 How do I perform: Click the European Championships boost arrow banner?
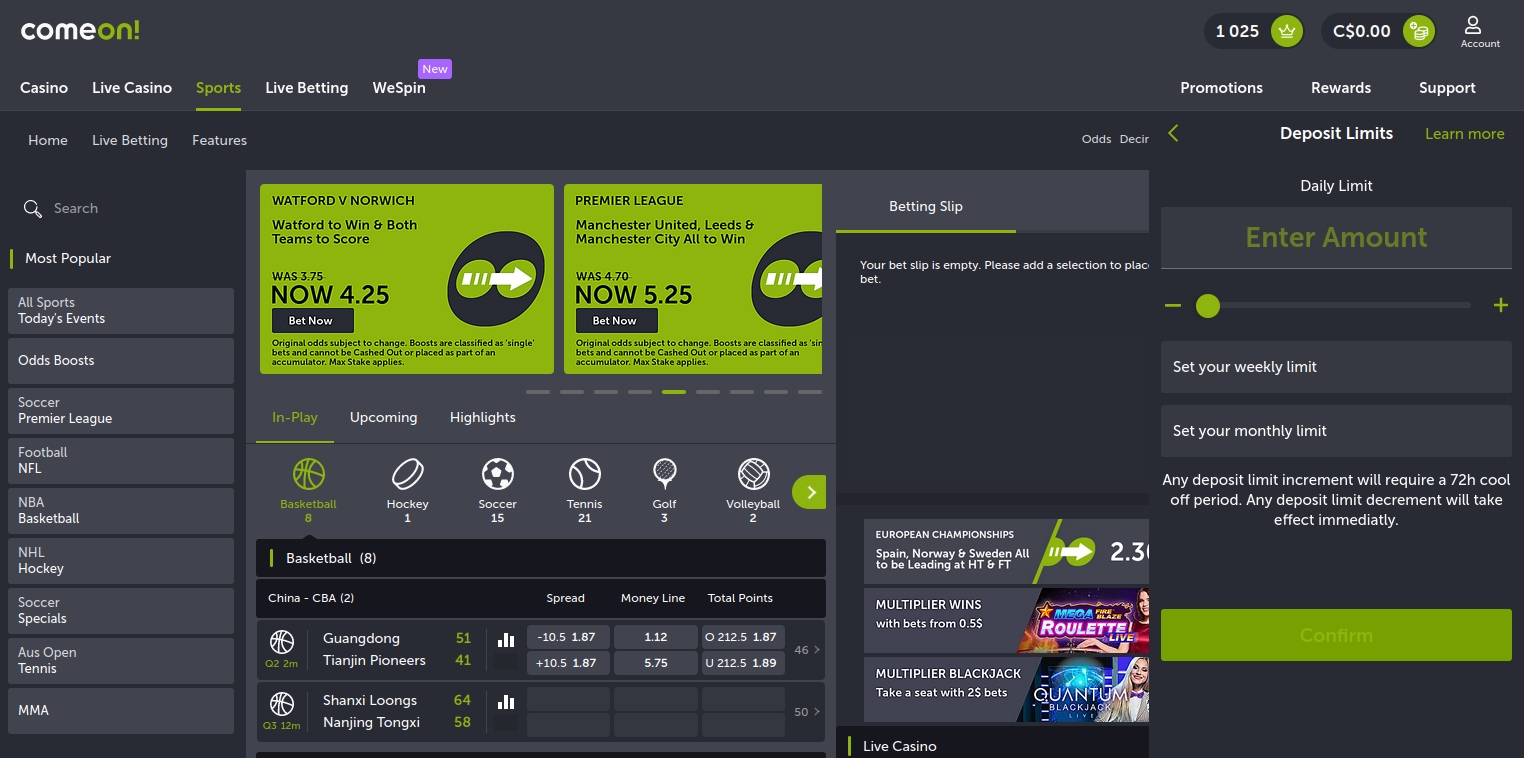1006,552
